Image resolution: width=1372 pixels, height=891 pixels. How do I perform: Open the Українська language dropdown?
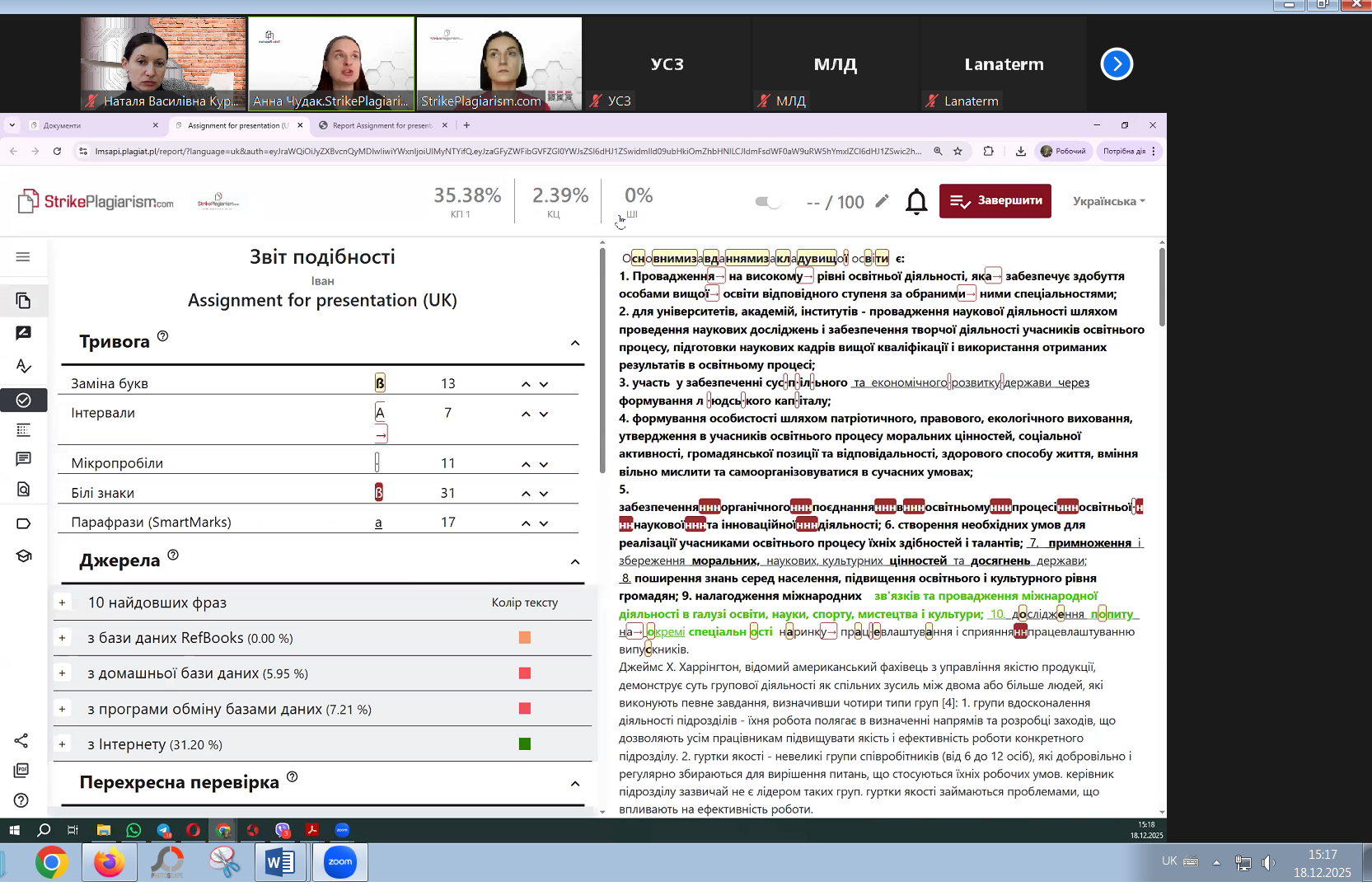[1108, 201]
